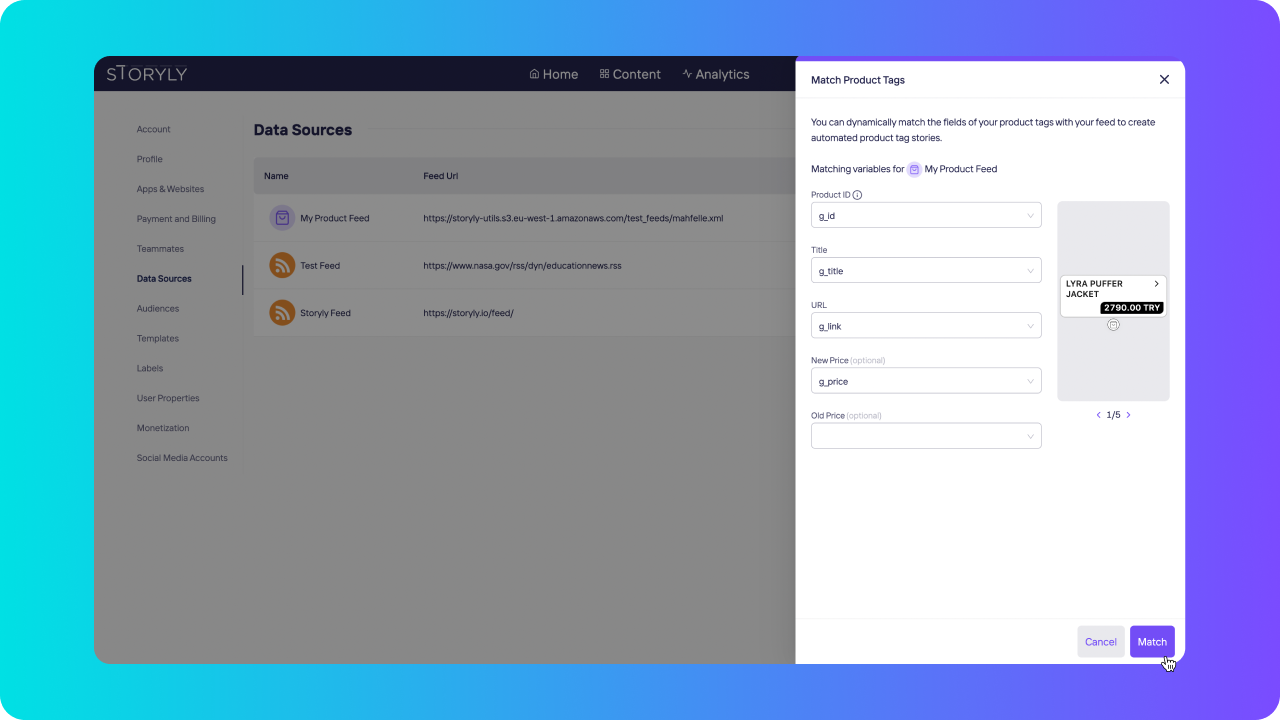This screenshot has width=1280, height=720.
Task: Select My Product Feed row name
Action: tap(335, 218)
